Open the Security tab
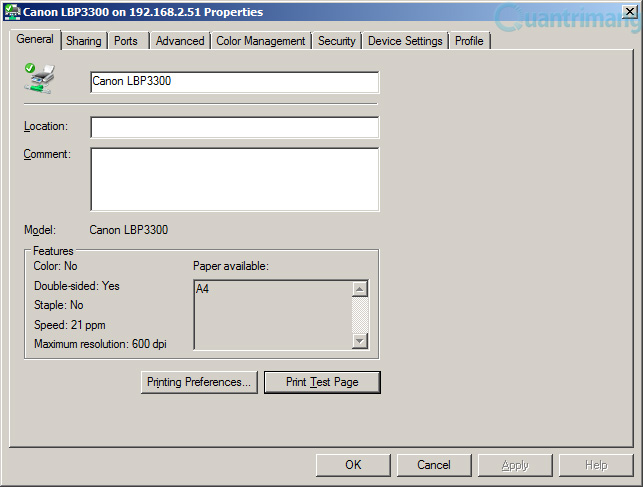The width and height of the screenshot is (643, 487). 337,41
